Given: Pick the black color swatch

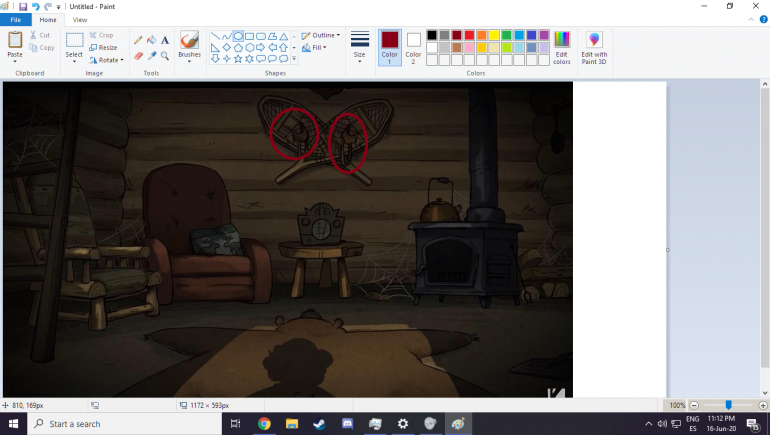Looking at the screenshot, I should click(432, 35).
